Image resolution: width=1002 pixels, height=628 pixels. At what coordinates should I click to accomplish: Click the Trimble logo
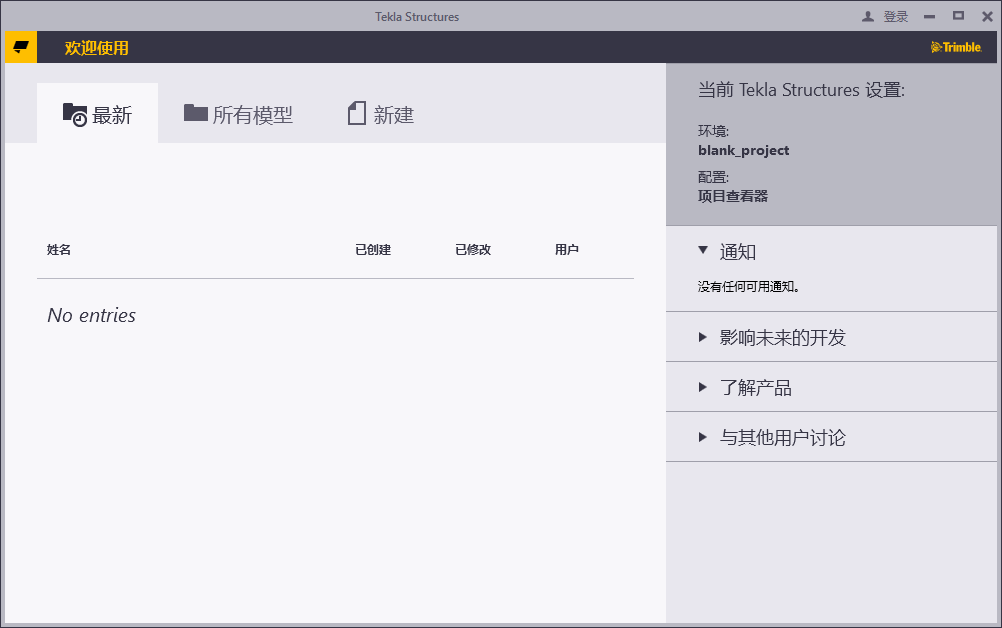point(956,47)
